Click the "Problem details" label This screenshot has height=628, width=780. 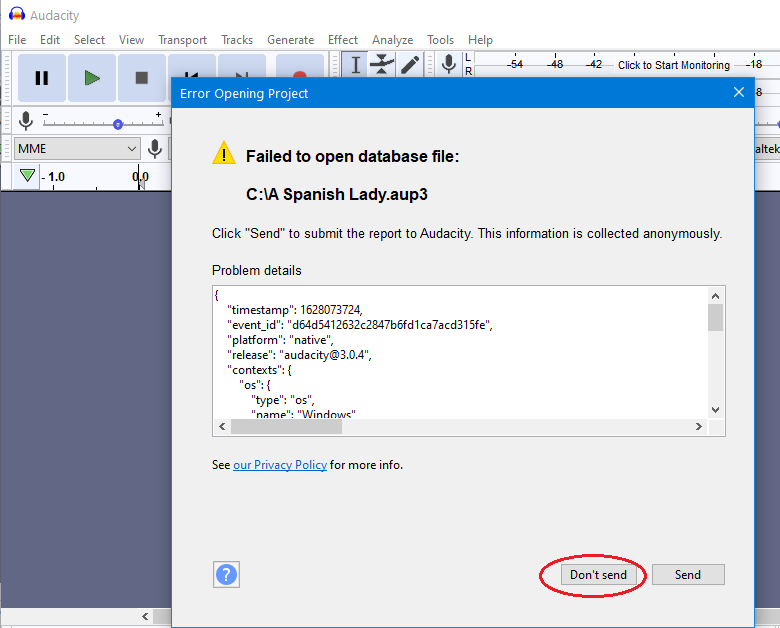pyautogui.click(x=257, y=270)
